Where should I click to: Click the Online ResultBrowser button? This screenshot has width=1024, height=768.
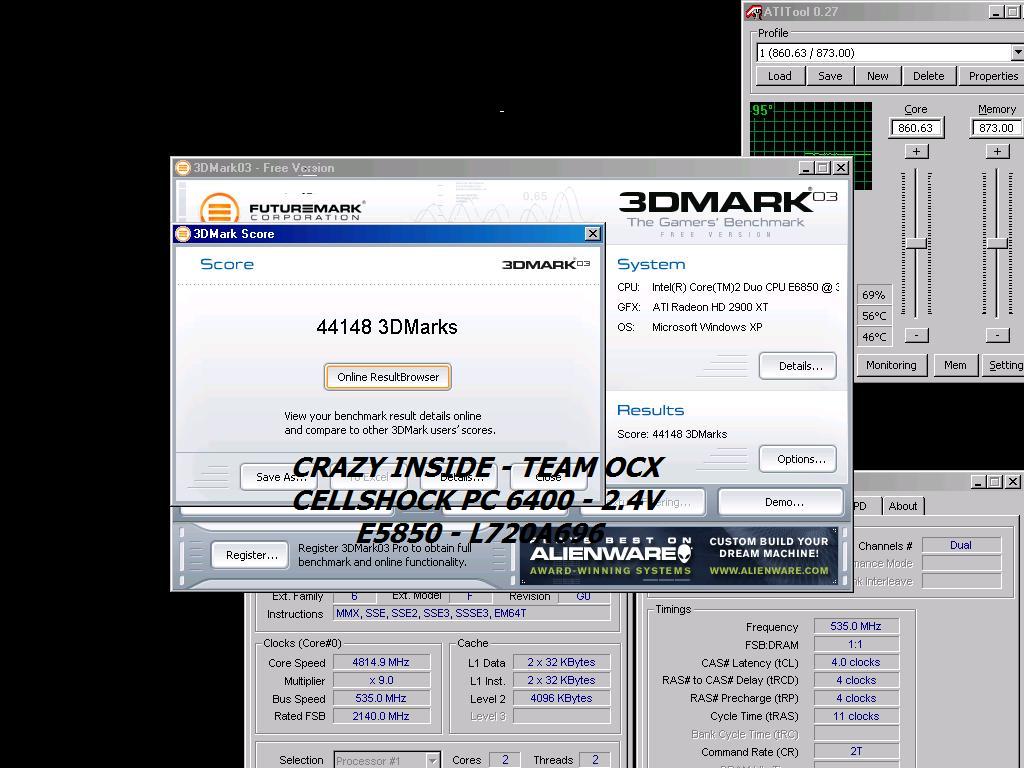point(387,377)
